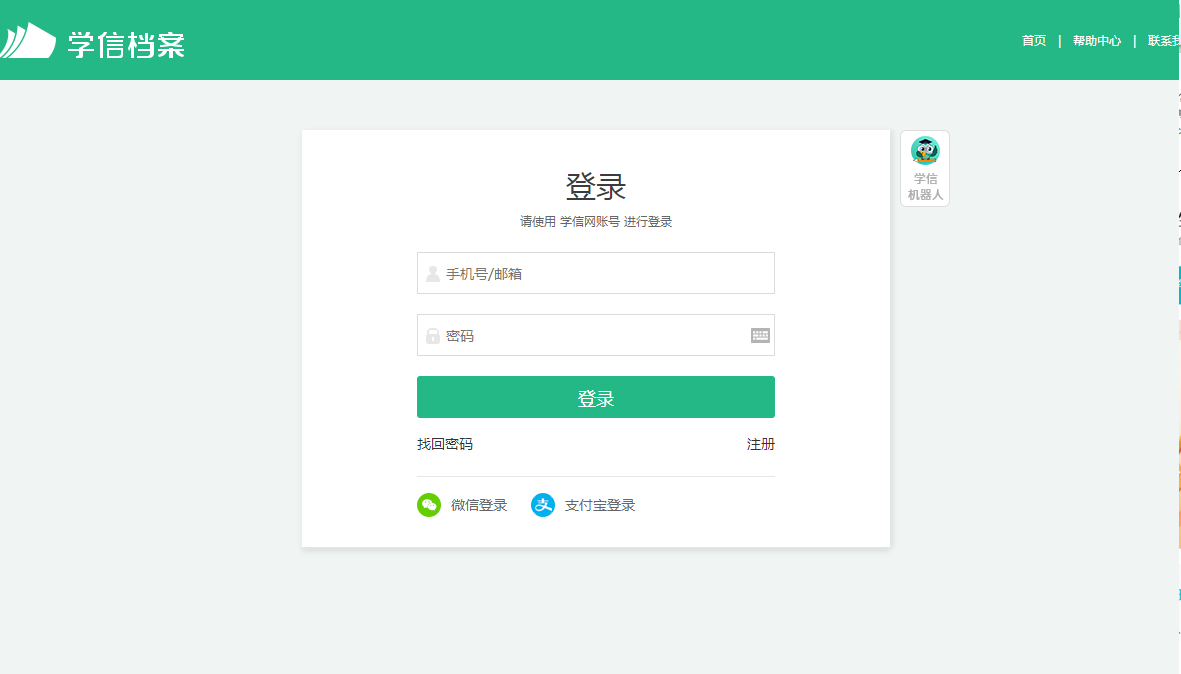The image size is (1181, 674).
Task: Select the Alipay login icon
Action: tap(543, 505)
